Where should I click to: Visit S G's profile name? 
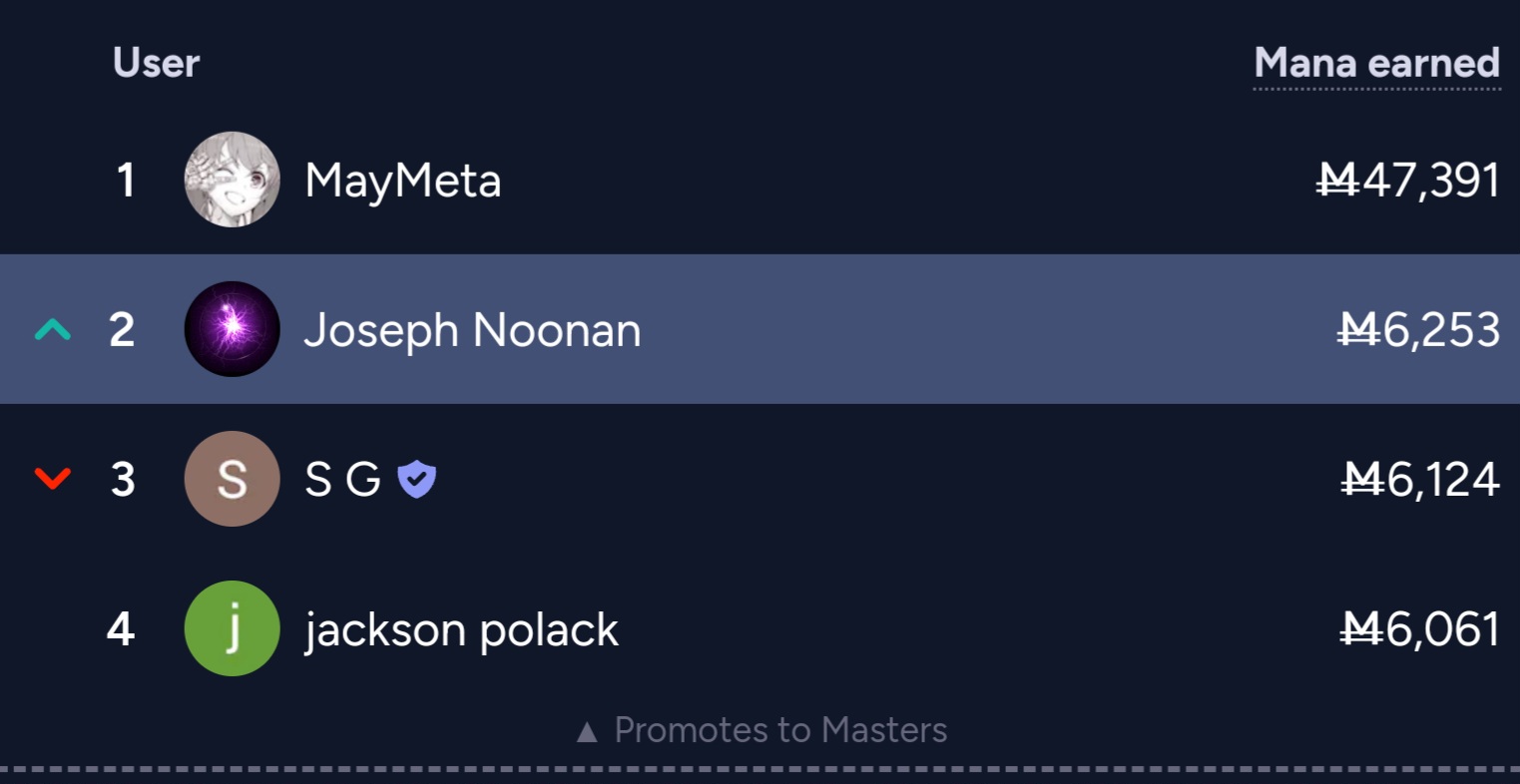coord(342,480)
